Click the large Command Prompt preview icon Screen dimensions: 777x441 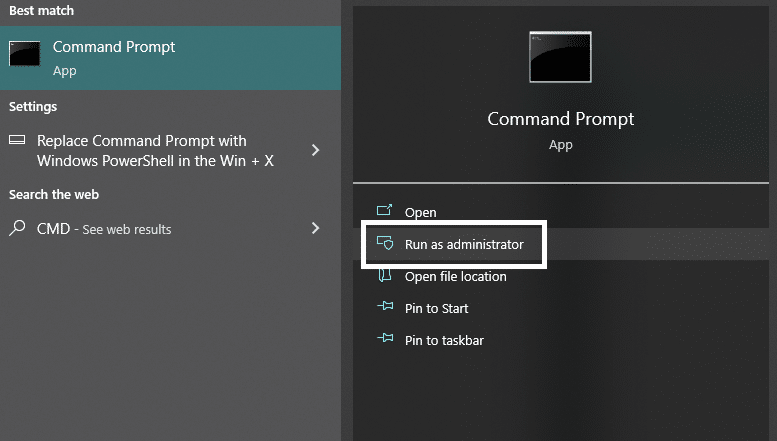pos(560,57)
